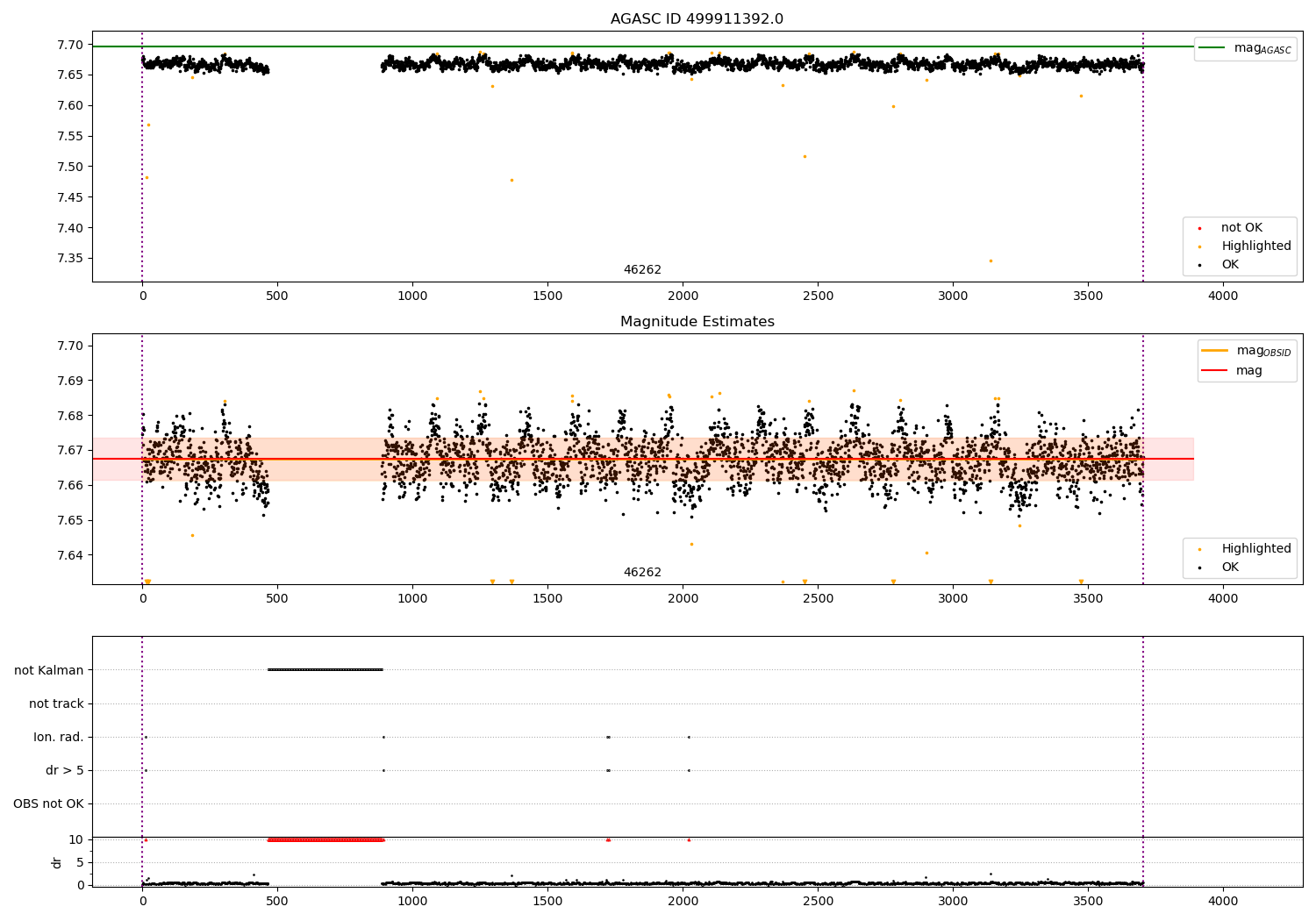Click the orange outlier point near 7.35 magnitude
Viewport: 1316px width, 921px height.
(991, 261)
